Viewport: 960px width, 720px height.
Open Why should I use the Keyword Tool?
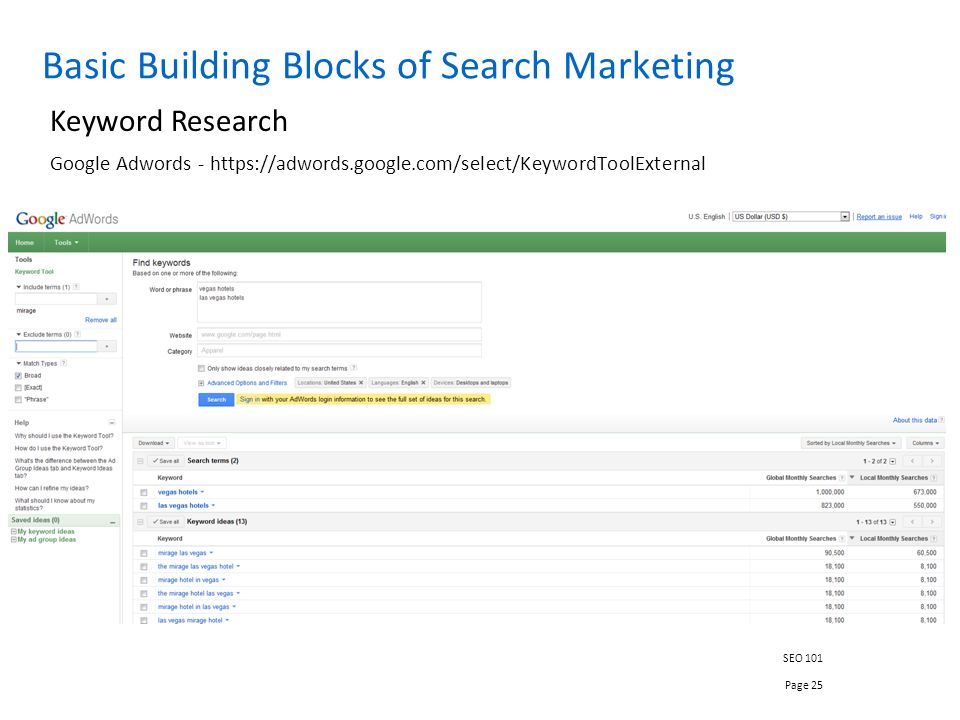(64, 436)
